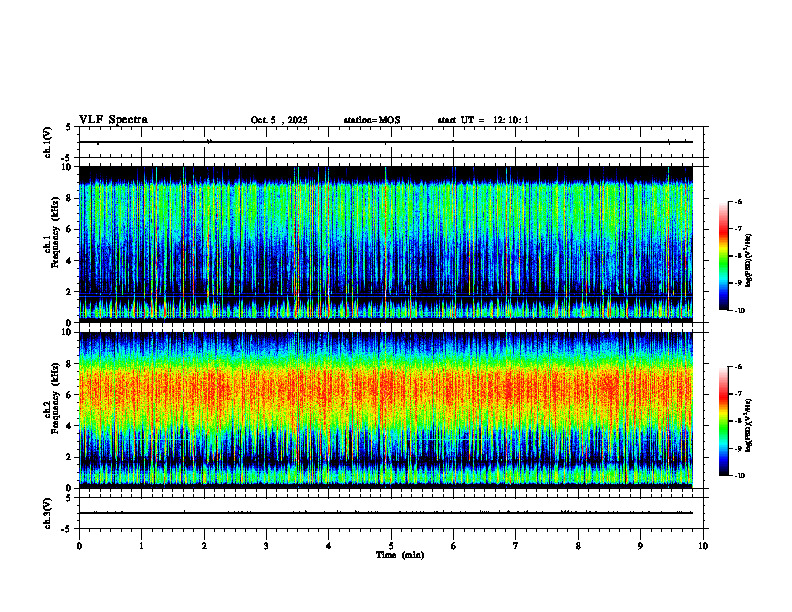Click time axis tick label "3"
The width and height of the screenshot is (792, 612).
point(266,546)
